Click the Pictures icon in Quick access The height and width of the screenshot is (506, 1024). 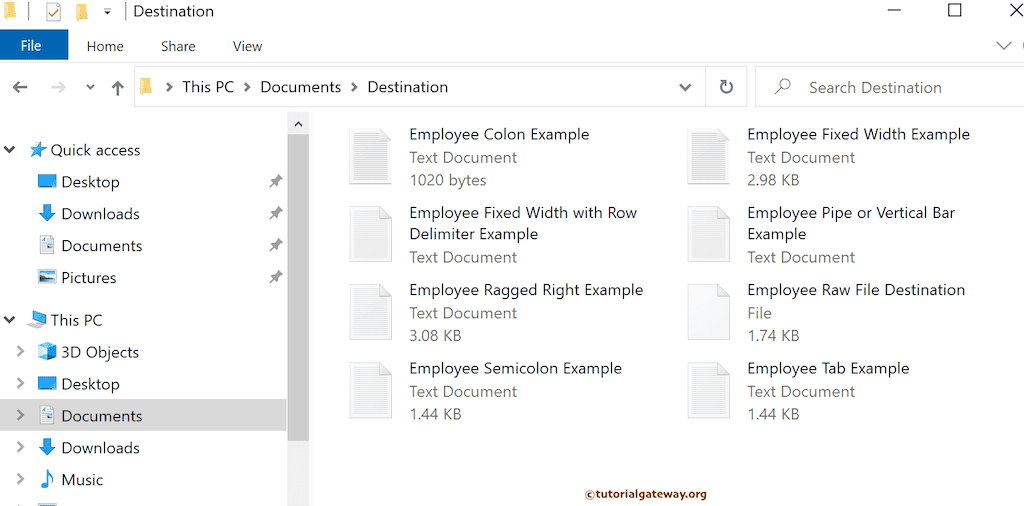click(47, 277)
